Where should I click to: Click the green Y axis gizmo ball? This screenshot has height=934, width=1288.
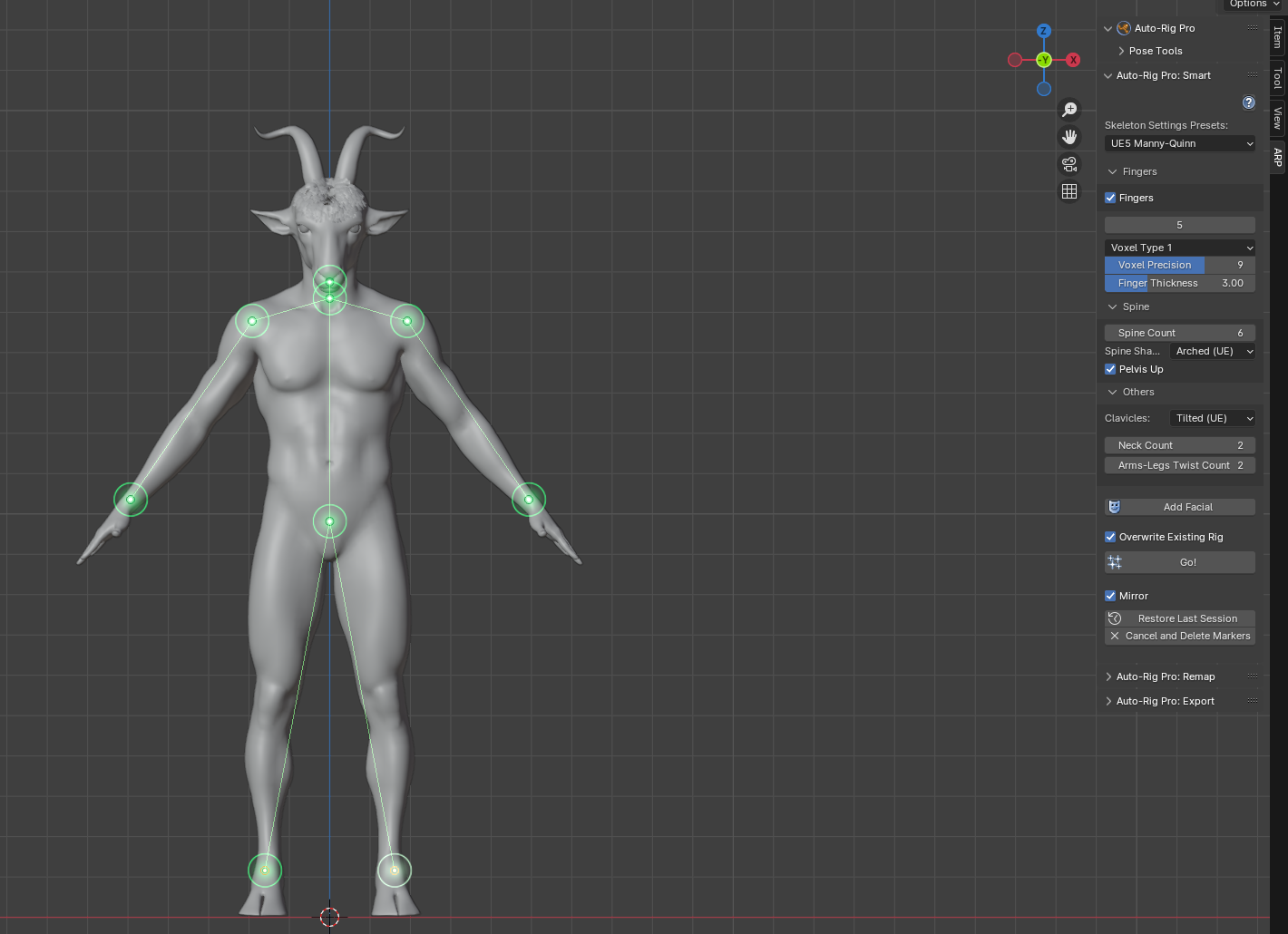pos(1044,60)
